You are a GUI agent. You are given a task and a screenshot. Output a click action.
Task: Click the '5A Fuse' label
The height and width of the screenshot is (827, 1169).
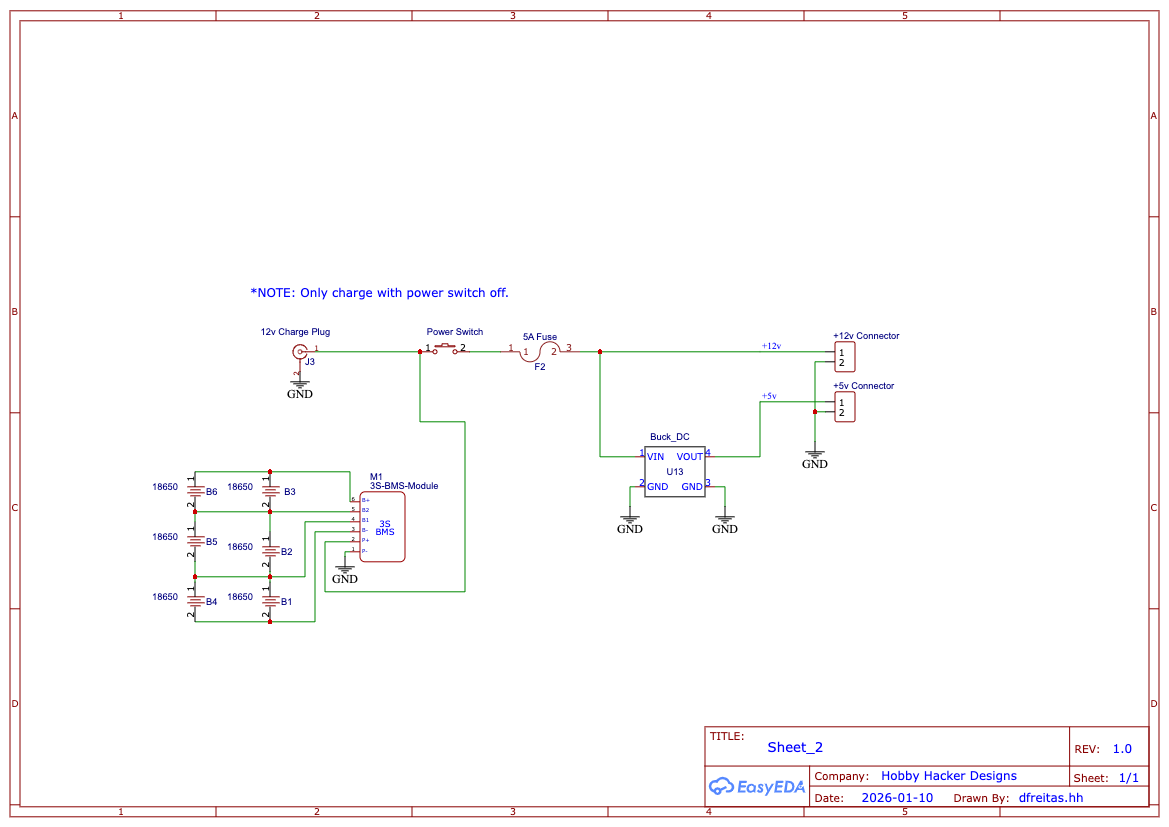[x=540, y=337]
